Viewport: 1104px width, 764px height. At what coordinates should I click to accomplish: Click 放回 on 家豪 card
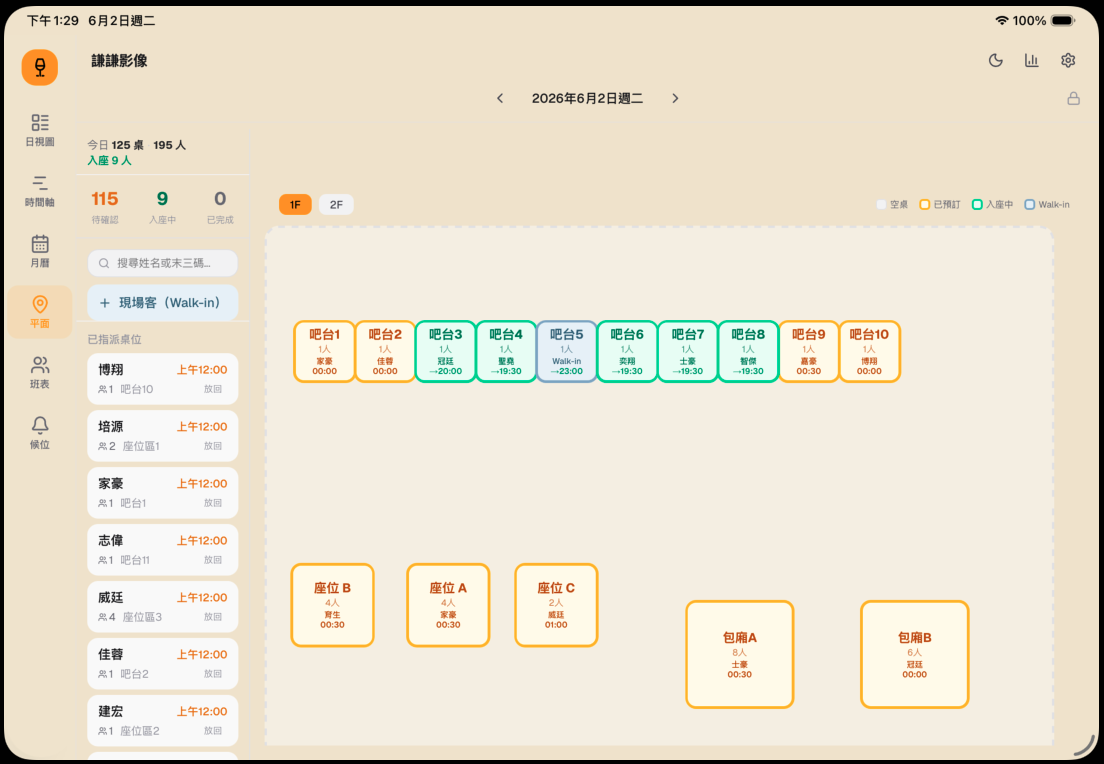213,503
